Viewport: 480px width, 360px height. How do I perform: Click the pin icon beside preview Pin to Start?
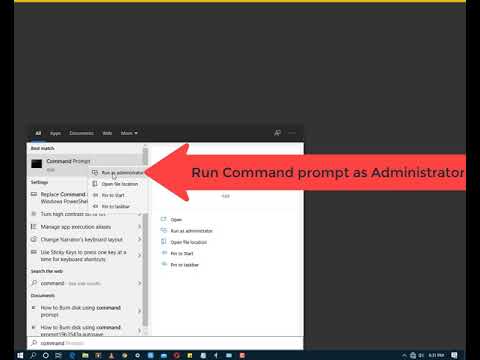(164, 253)
